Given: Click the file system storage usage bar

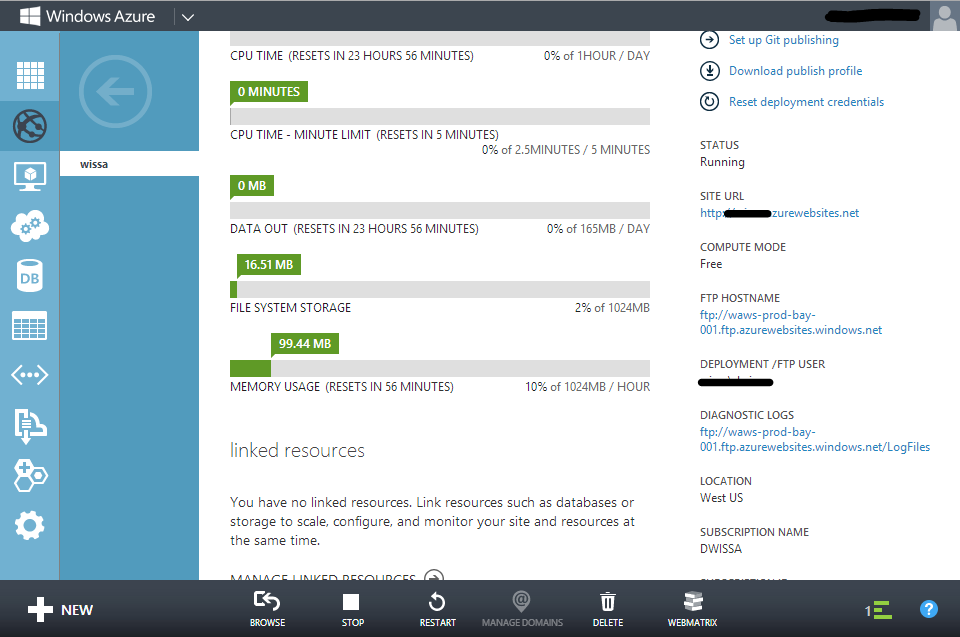Looking at the screenshot, I should [x=440, y=289].
